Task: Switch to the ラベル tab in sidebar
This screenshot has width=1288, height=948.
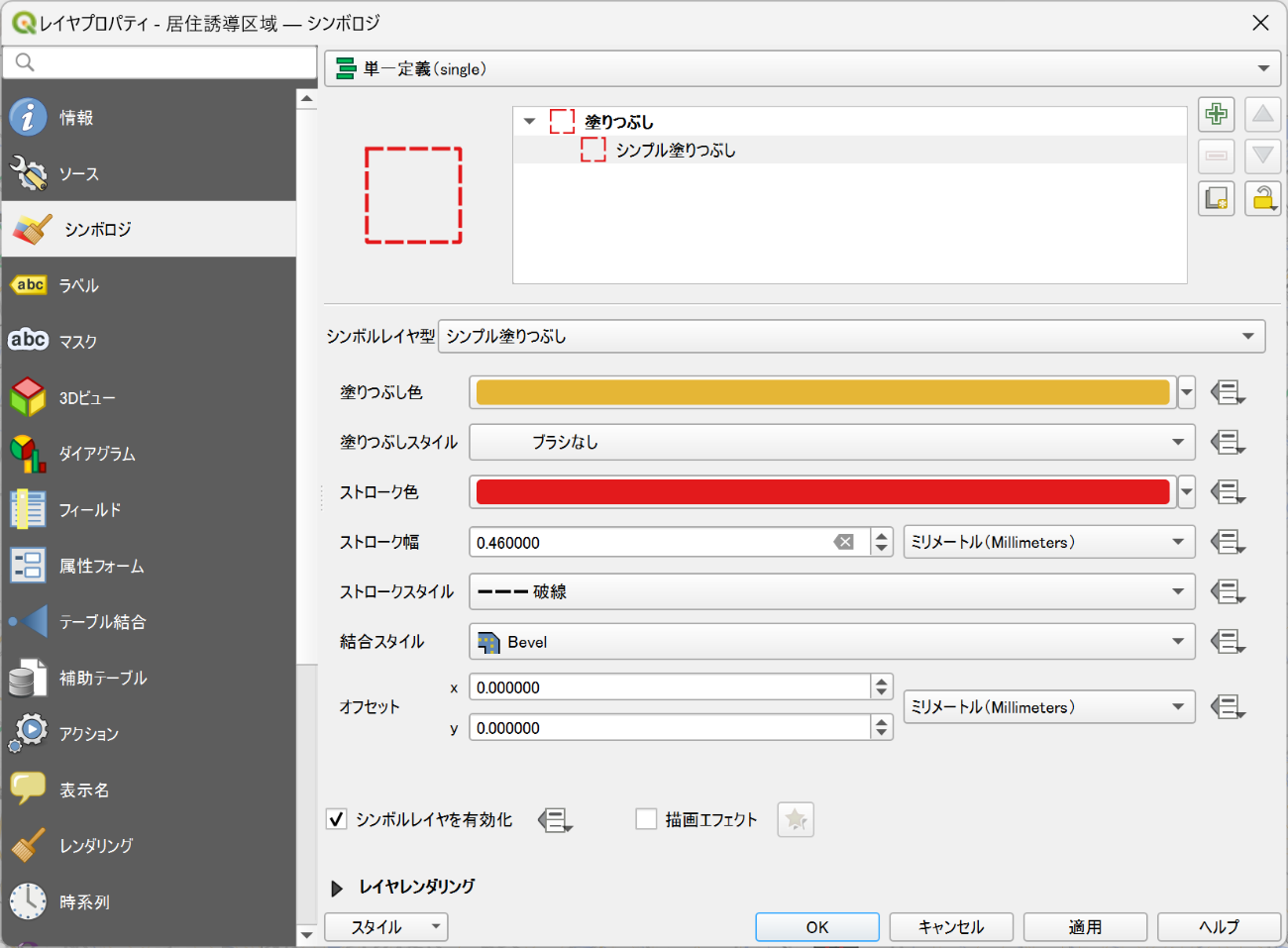Action: [x=79, y=285]
